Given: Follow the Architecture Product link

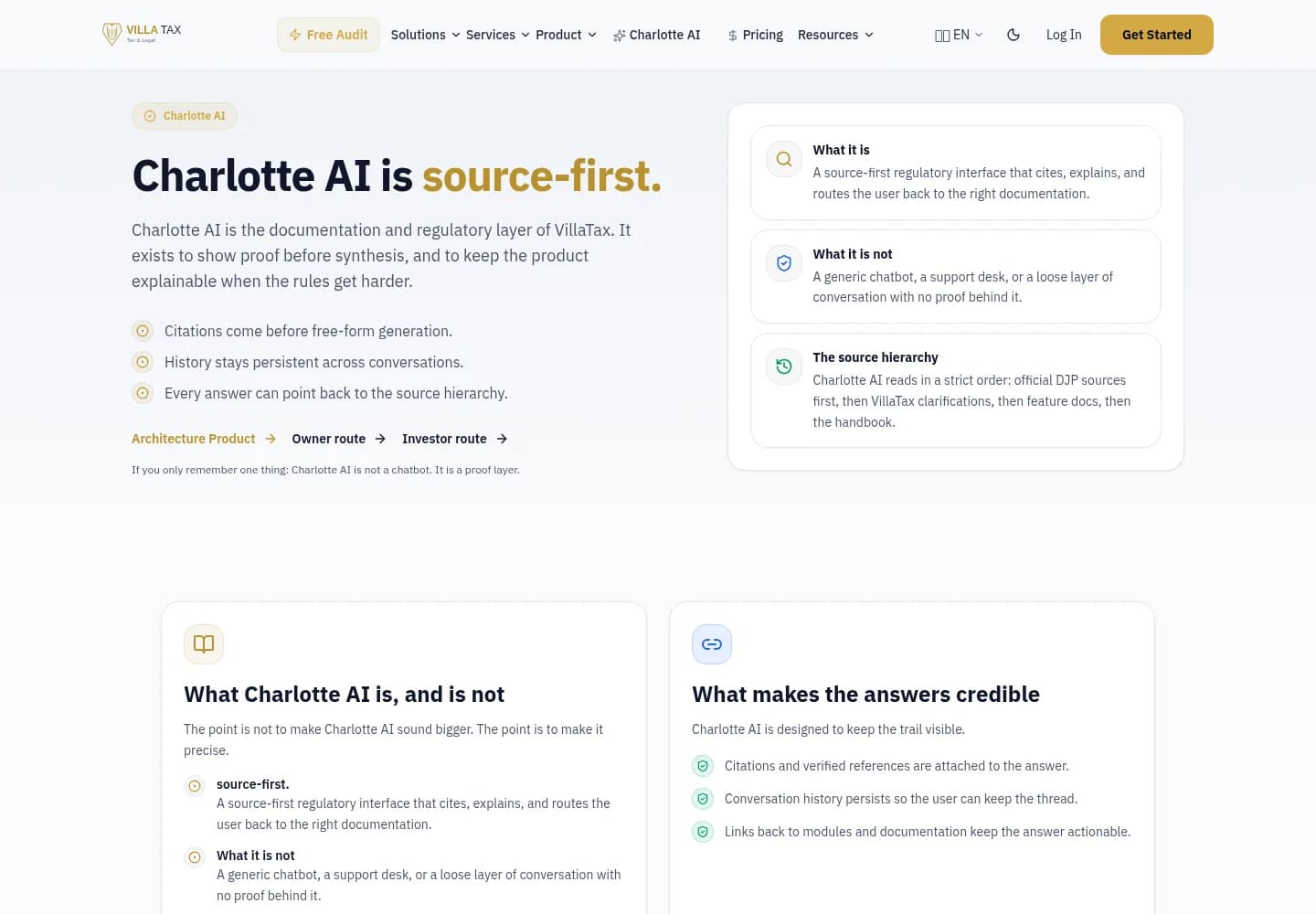Looking at the screenshot, I should [x=204, y=439].
